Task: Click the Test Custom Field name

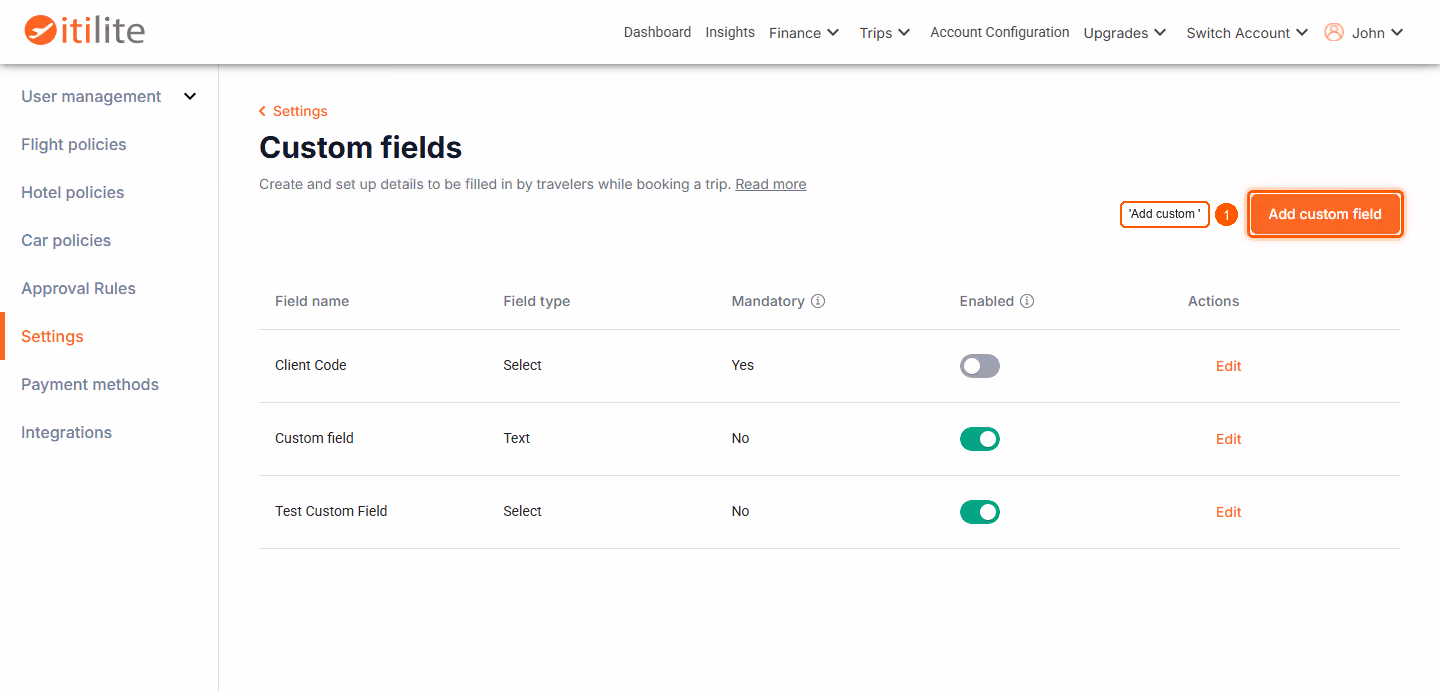Action: click(331, 511)
